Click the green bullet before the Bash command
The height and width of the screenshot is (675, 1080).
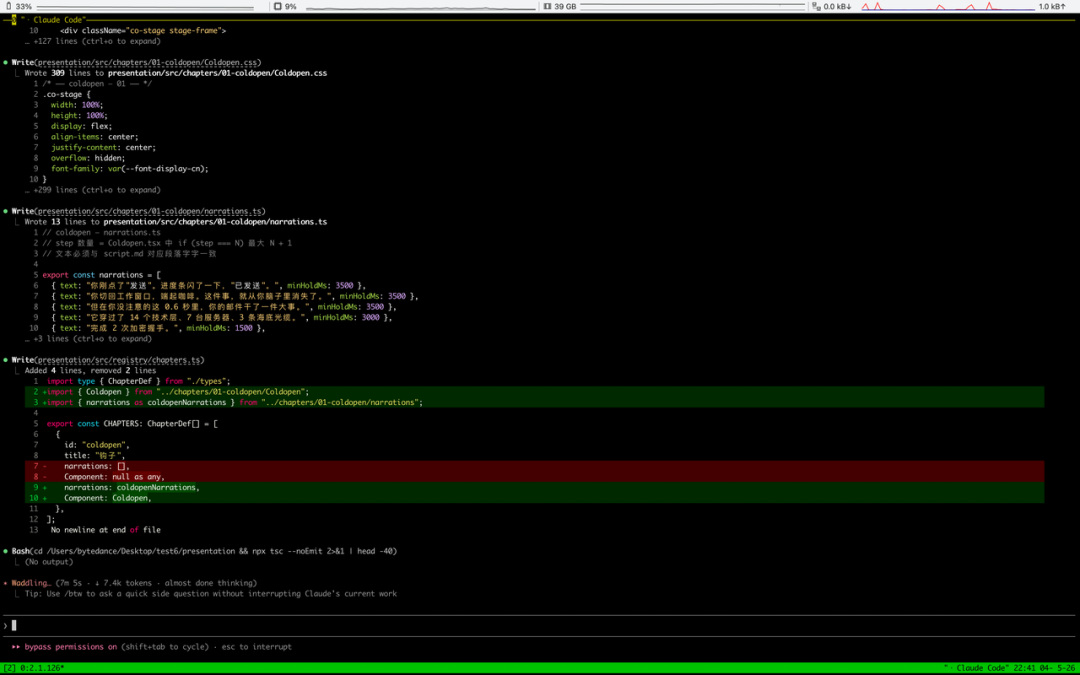[x=6, y=551]
